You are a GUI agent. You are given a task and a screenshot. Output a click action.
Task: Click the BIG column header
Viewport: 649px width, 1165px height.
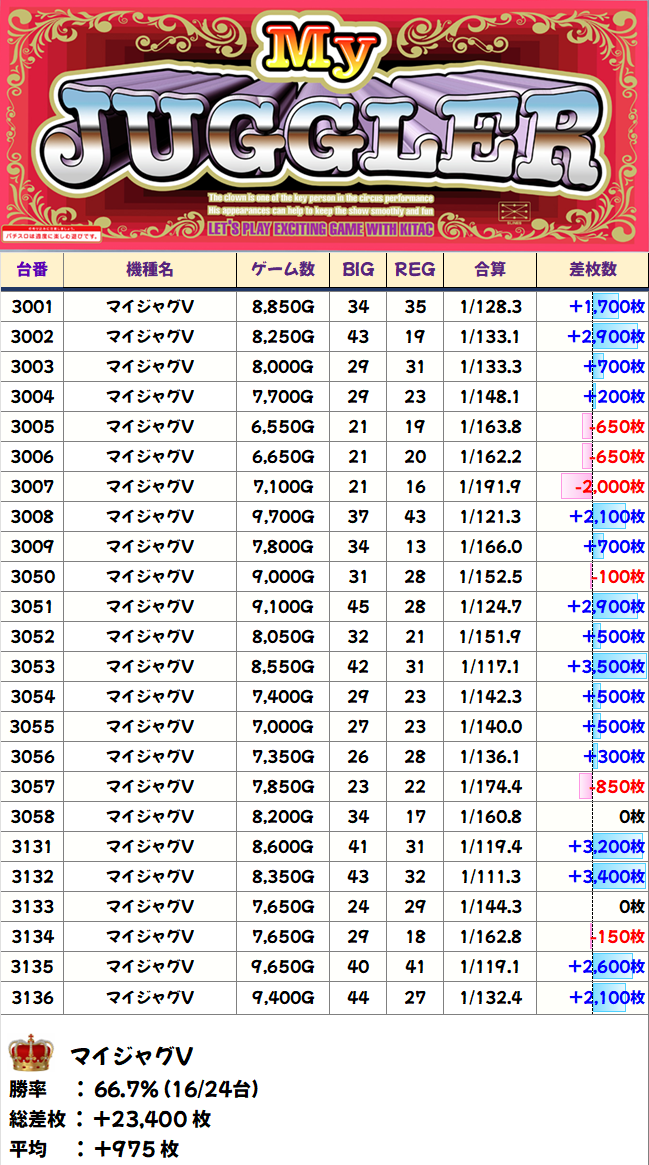click(x=357, y=269)
